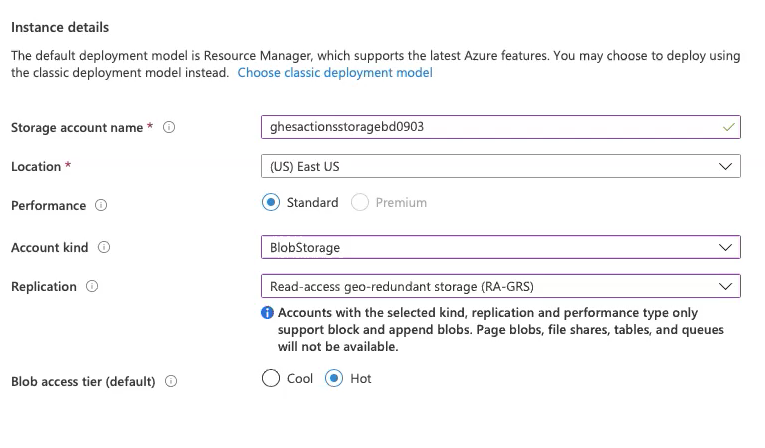
Task: Click the Replication info icon
Action: point(92,287)
